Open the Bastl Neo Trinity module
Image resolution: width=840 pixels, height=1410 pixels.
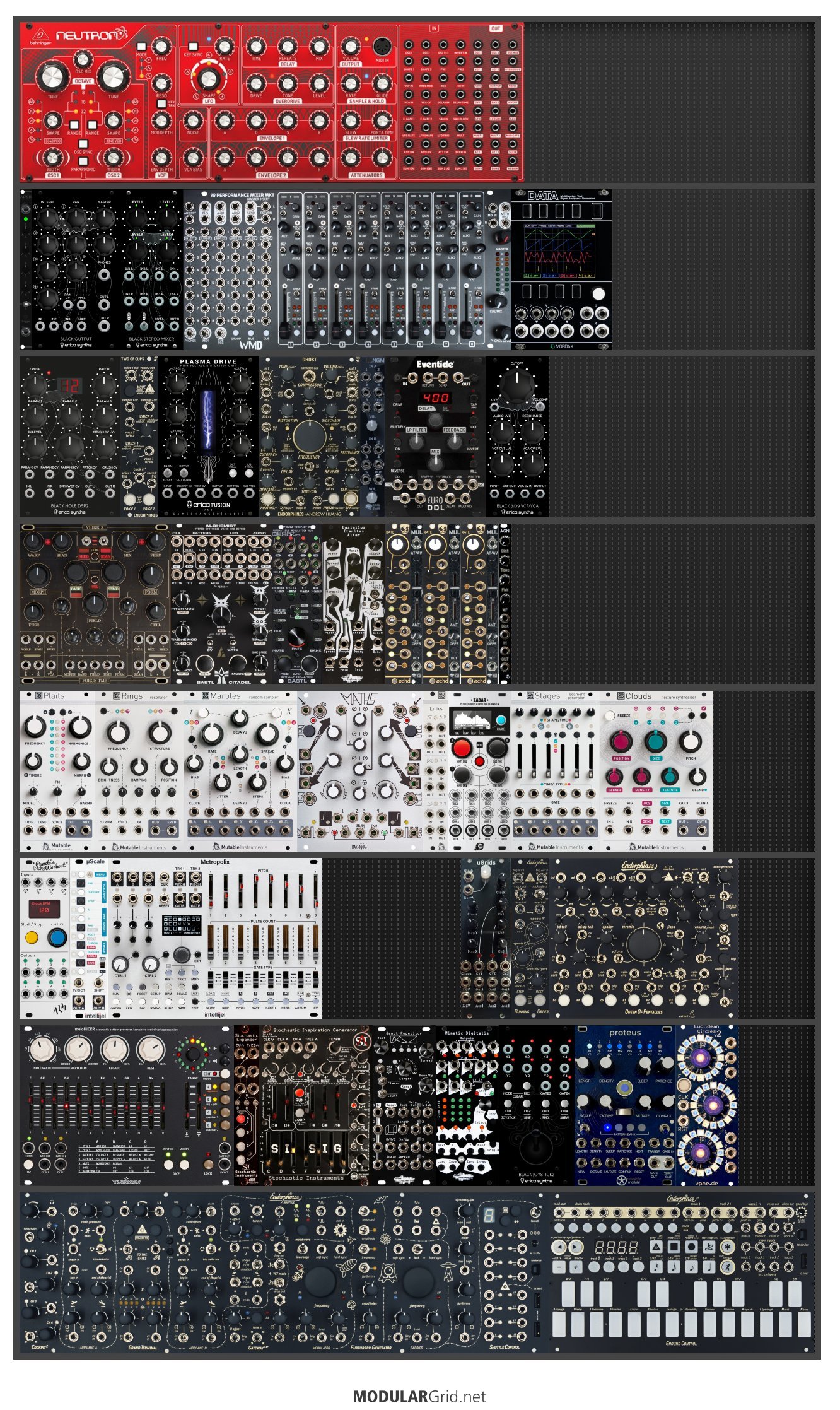click(x=297, y=604)
